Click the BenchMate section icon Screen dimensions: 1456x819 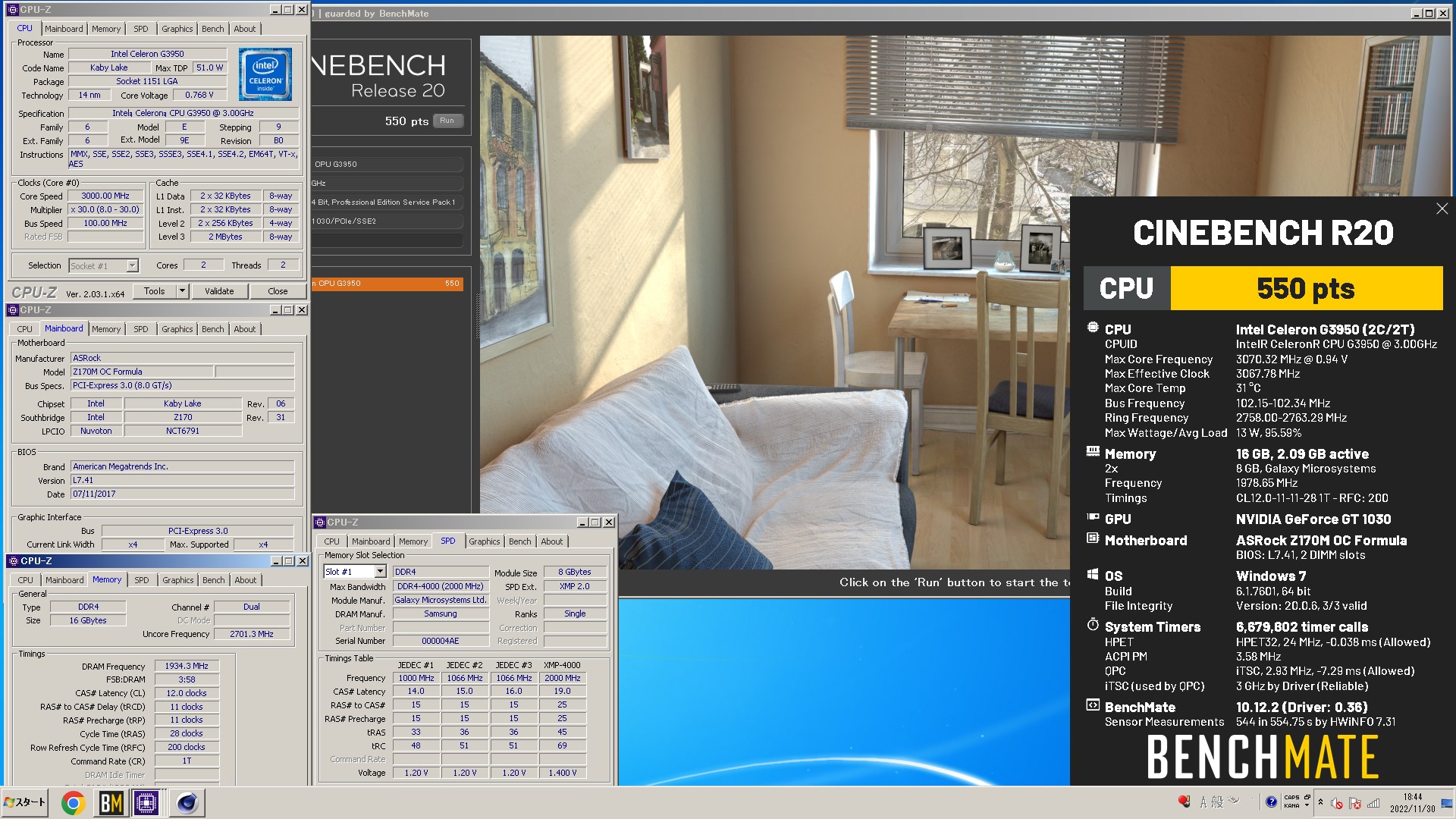[x=1093, y=705]
